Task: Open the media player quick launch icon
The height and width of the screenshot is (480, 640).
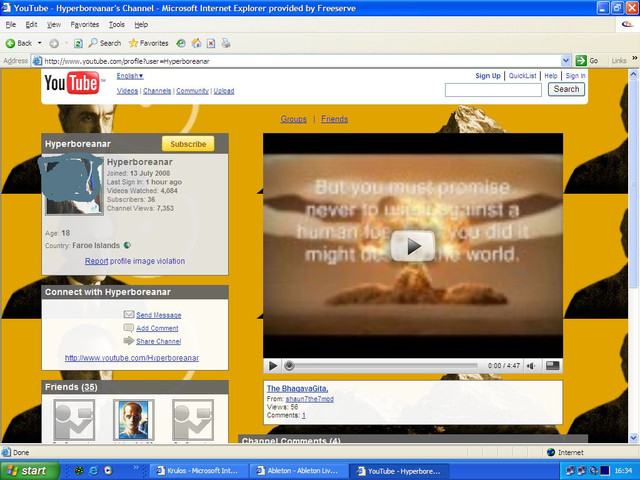Action: pos(108,471)
